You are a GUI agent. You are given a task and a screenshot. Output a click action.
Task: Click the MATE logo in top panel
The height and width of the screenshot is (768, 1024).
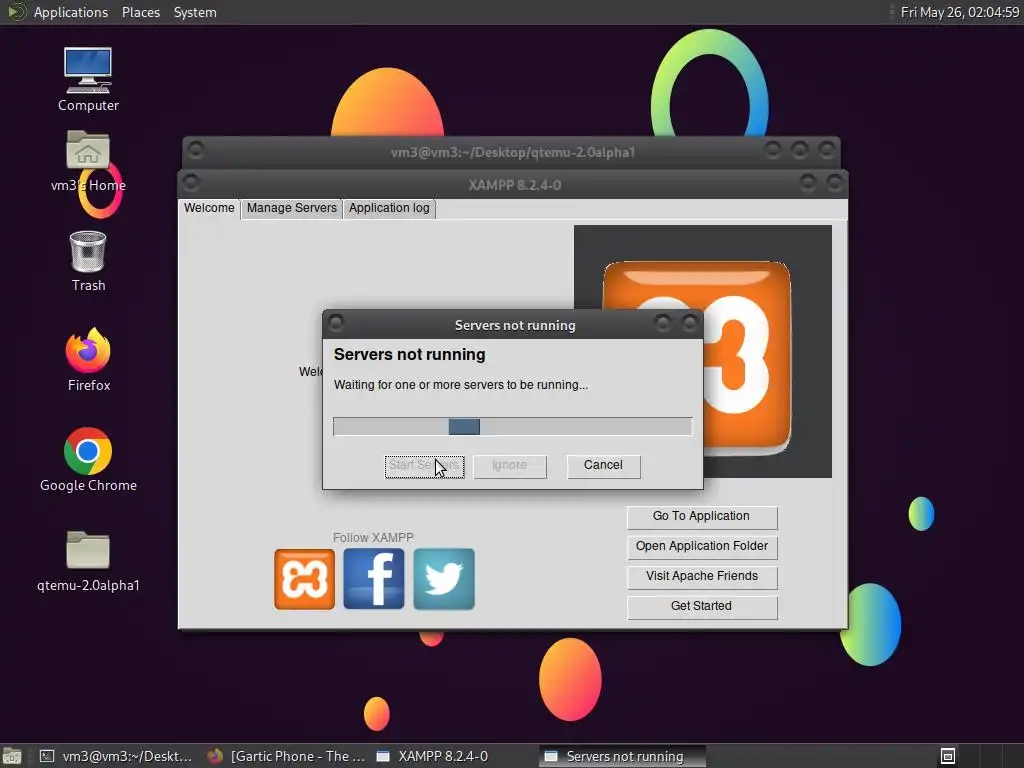point(15,12)
